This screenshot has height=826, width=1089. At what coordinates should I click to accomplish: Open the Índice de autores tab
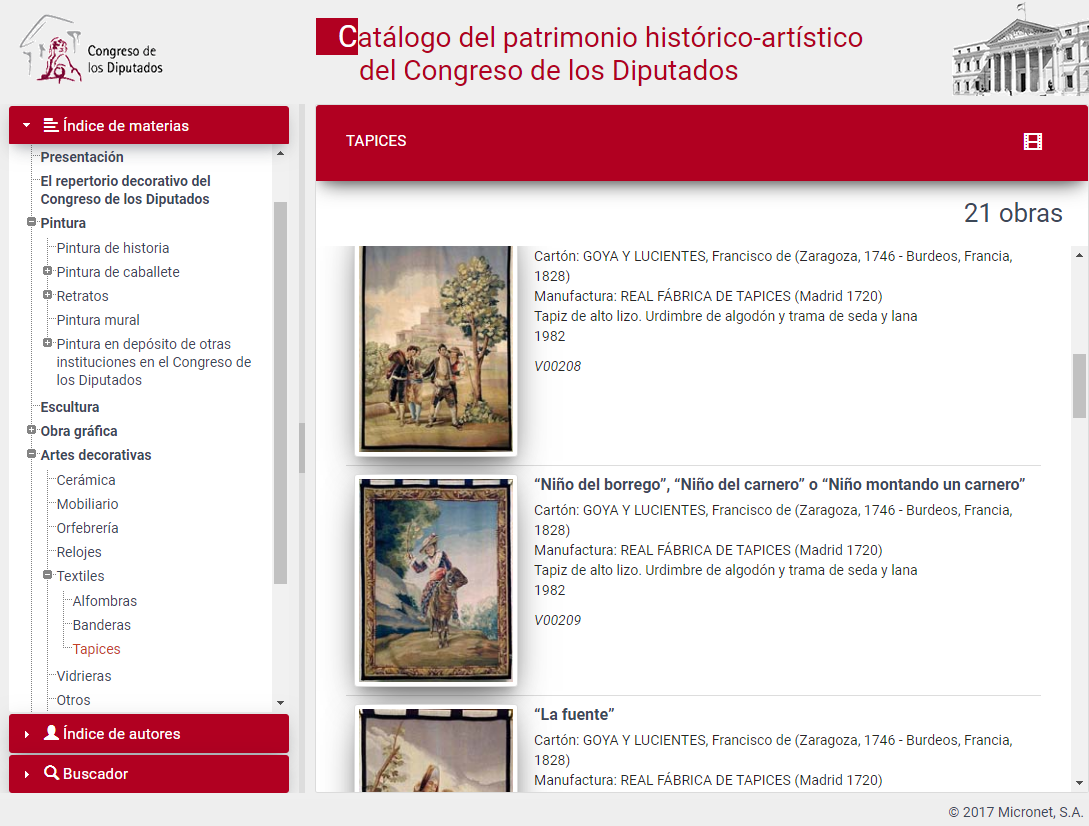[149, 734]
